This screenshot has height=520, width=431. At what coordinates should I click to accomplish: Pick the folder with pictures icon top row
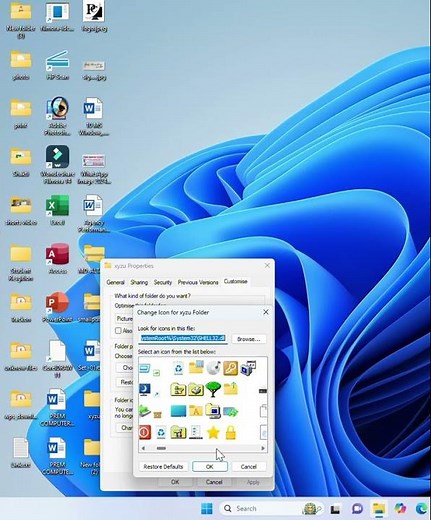click(196, 367)
